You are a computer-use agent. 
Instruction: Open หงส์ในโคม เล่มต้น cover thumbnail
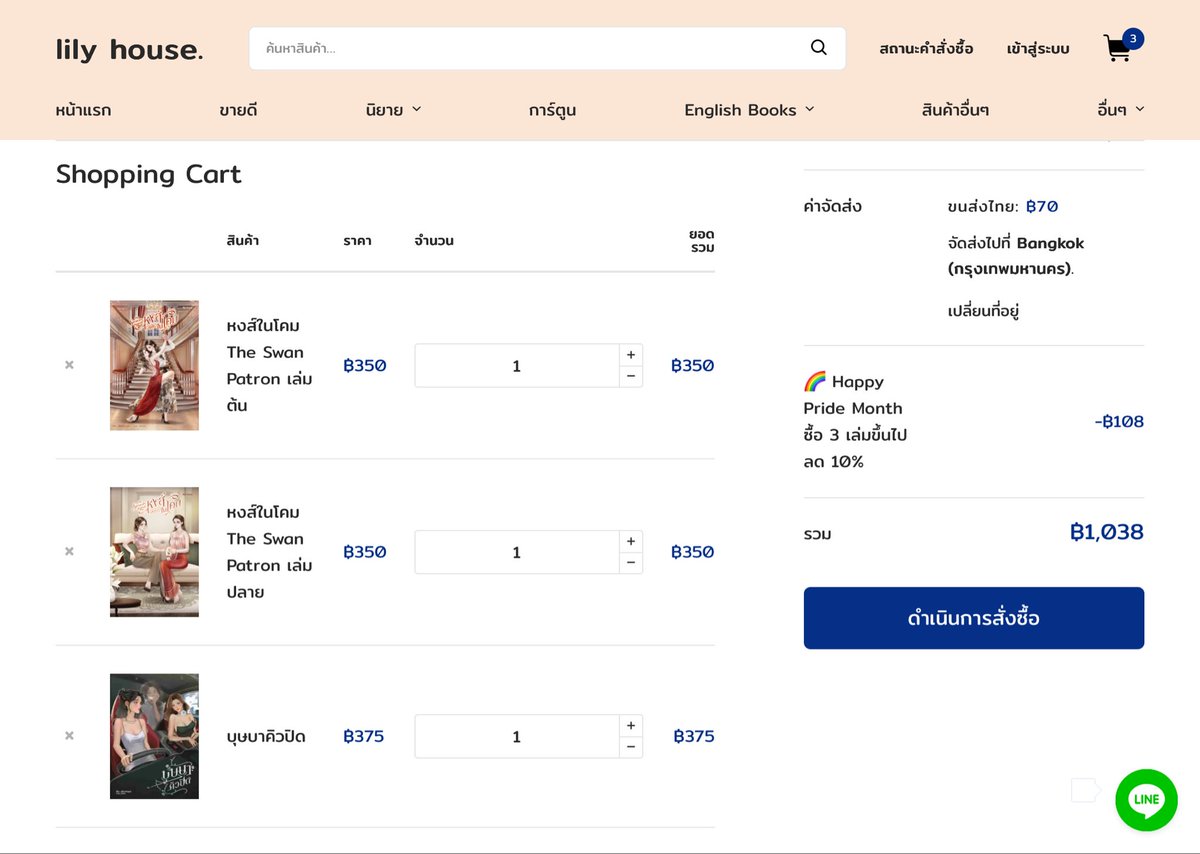coord(154,365)
